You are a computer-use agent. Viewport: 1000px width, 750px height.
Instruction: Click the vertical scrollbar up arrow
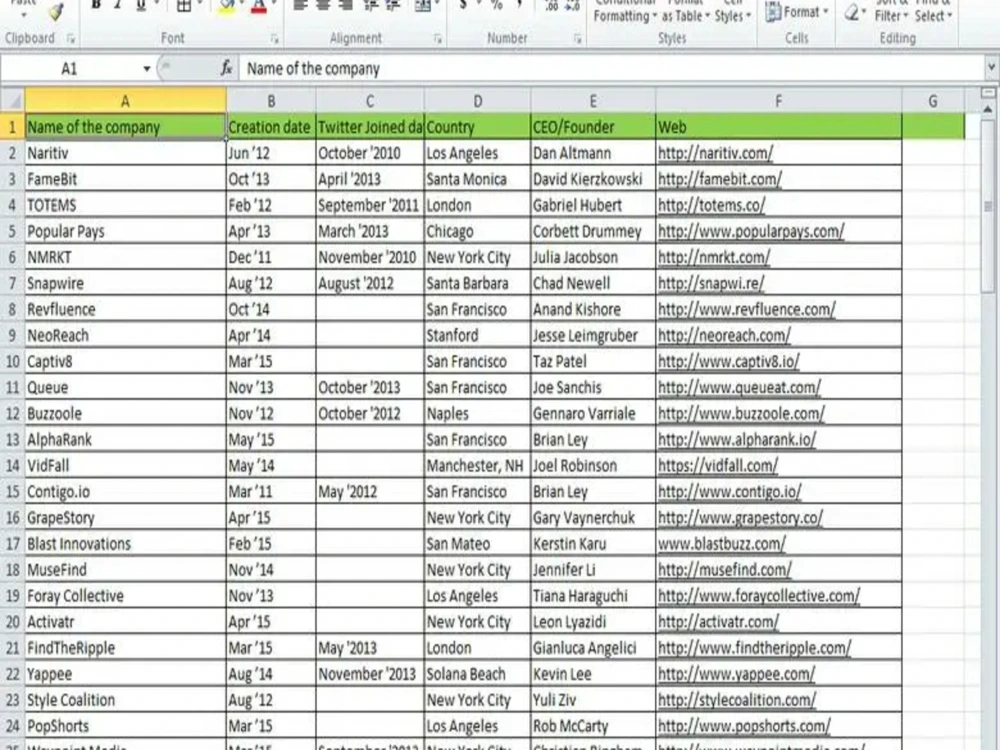pyautogui.click(x=988, y=109)
